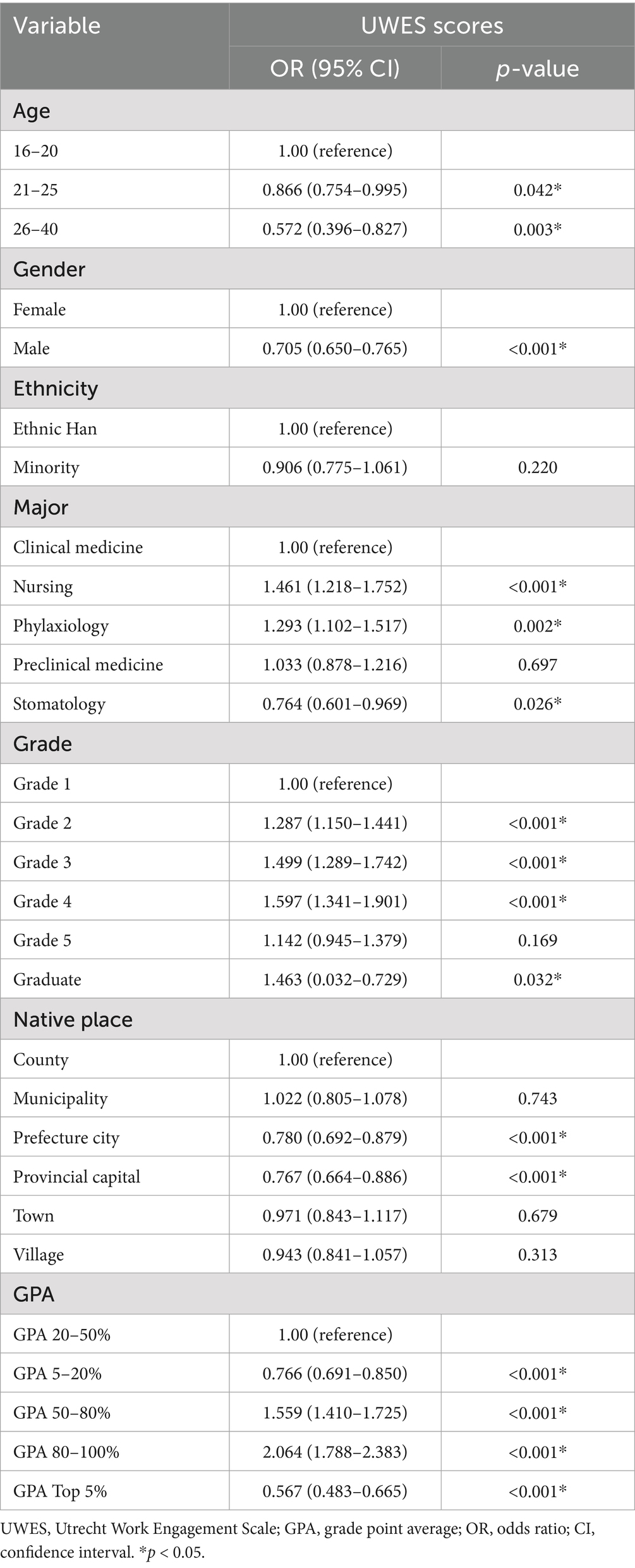This screenshot has height=1568, width=635.
Task: Click the Major section heading
Action: pyautogui.click(x=41, y=507)
